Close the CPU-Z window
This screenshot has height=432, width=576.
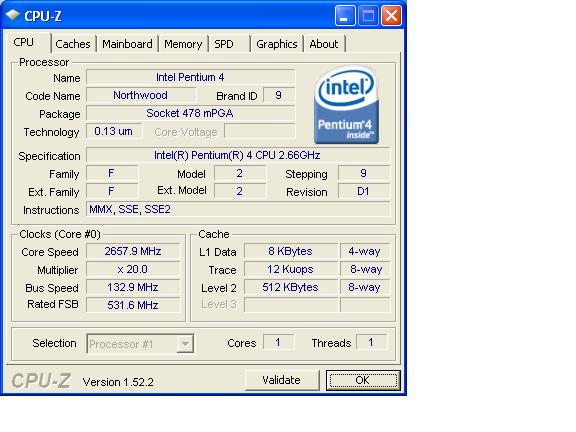click(391, 15)
